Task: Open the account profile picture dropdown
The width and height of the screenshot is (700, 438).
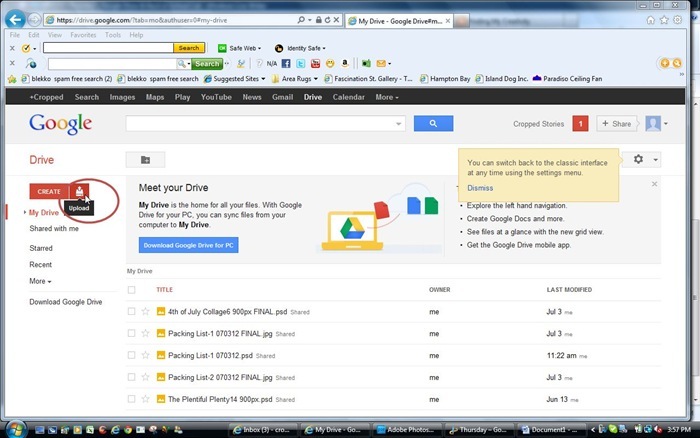Action: click(x=655, y=123)
